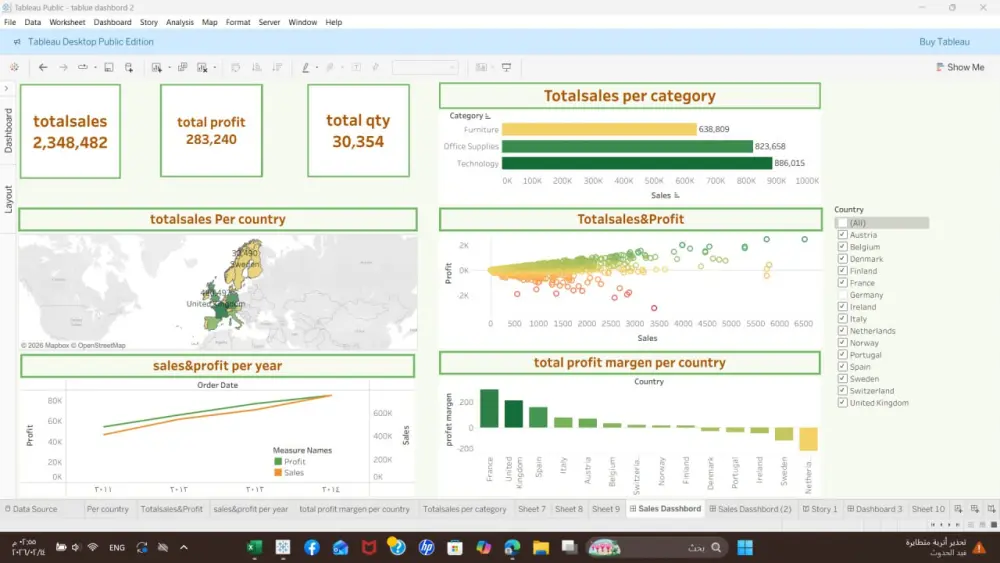Click the Sales axis sort icon
1000x563 pixels.
(677, 196)
